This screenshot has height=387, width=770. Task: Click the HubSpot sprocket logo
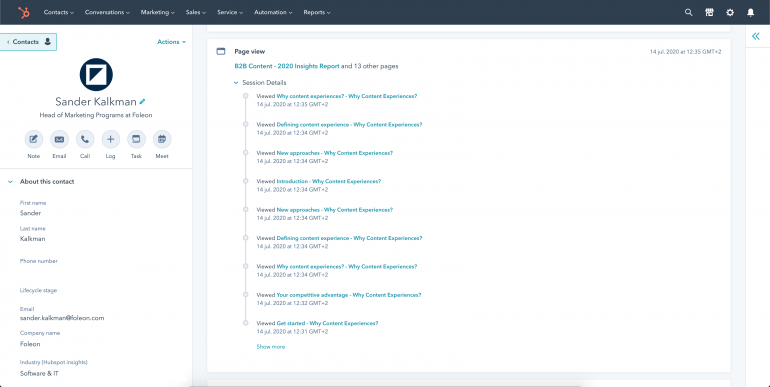point(24,12)
